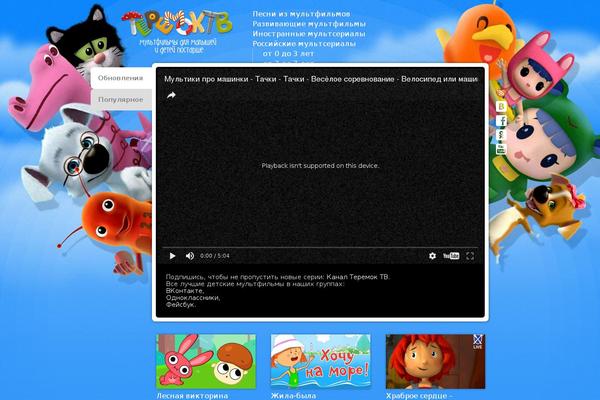Image resolution: width=600 pixels, height=400 pixels.
Task: Open the Odnoklassniki social icon
Action: tap(501, 135)
